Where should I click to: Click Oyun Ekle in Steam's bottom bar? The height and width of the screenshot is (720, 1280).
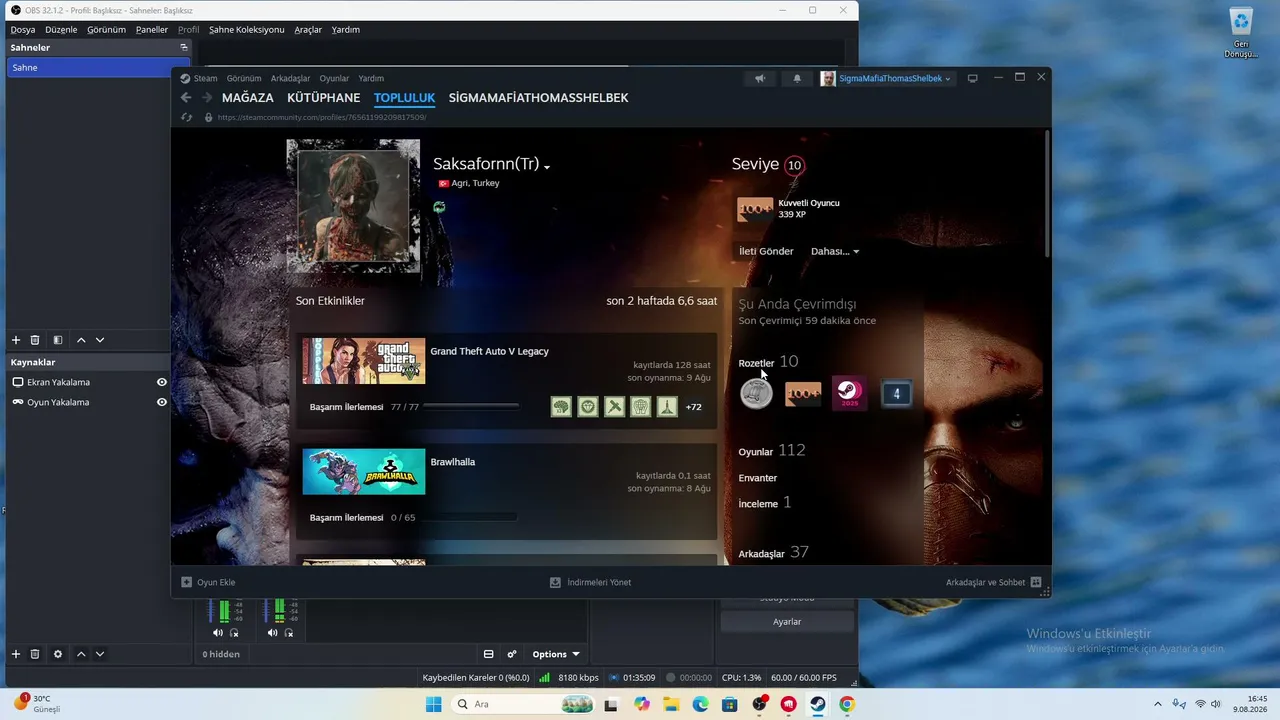[208, 582]
